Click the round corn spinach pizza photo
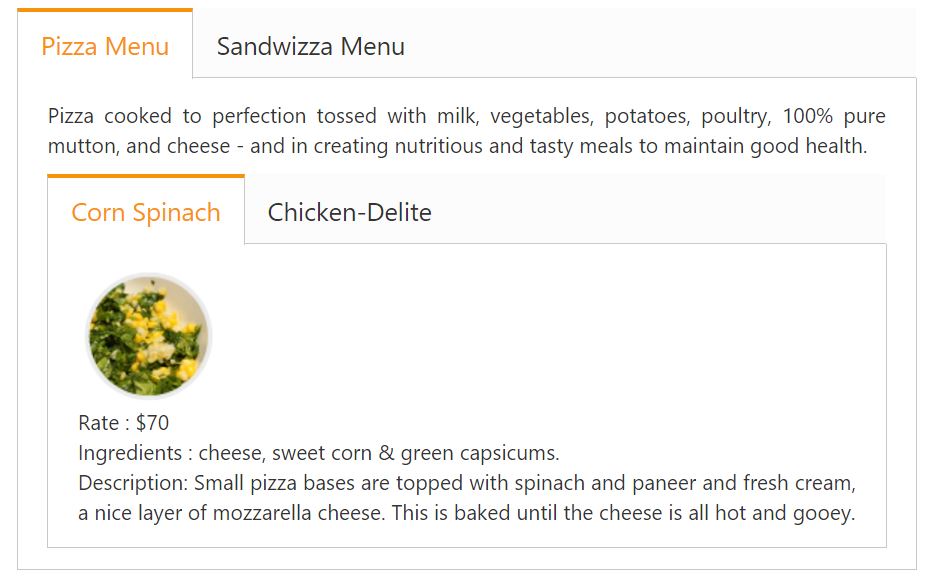938x584 pixels. pos(148,336)
